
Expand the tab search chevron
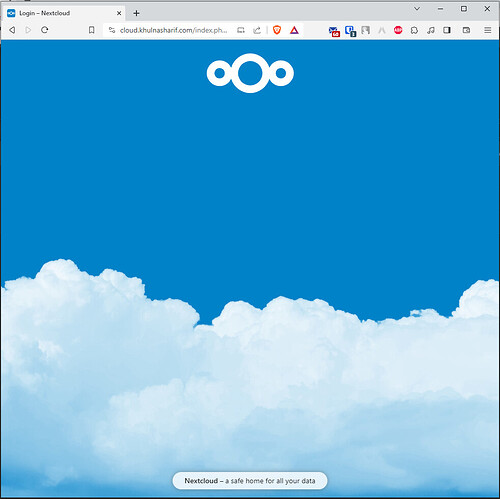pos(417,9)
